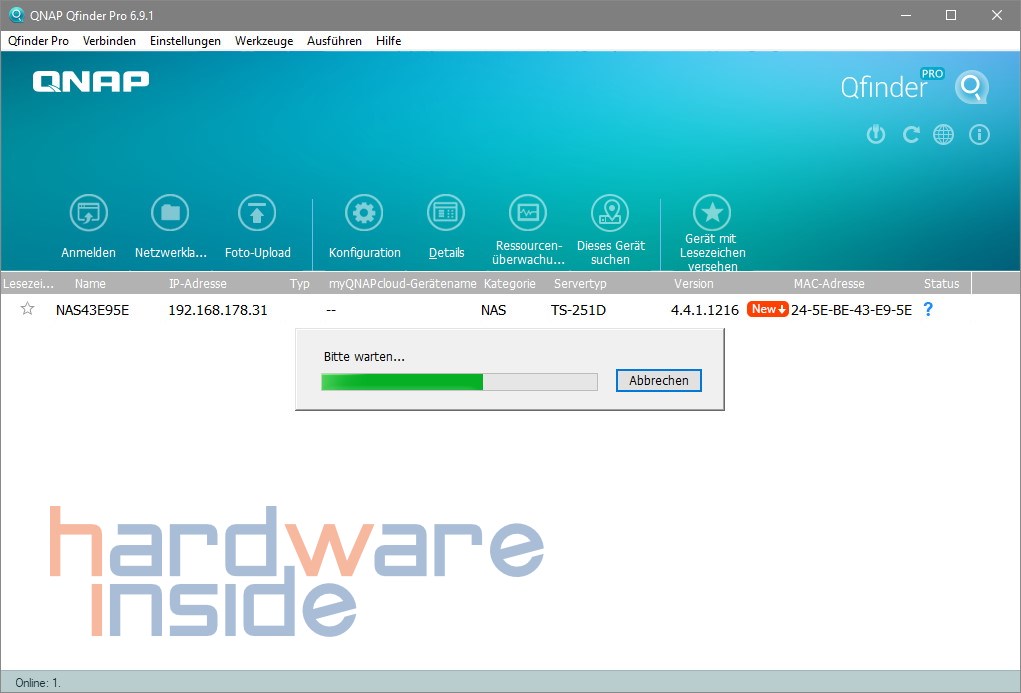Close the Qfinder Pro window

pos(996,15)
